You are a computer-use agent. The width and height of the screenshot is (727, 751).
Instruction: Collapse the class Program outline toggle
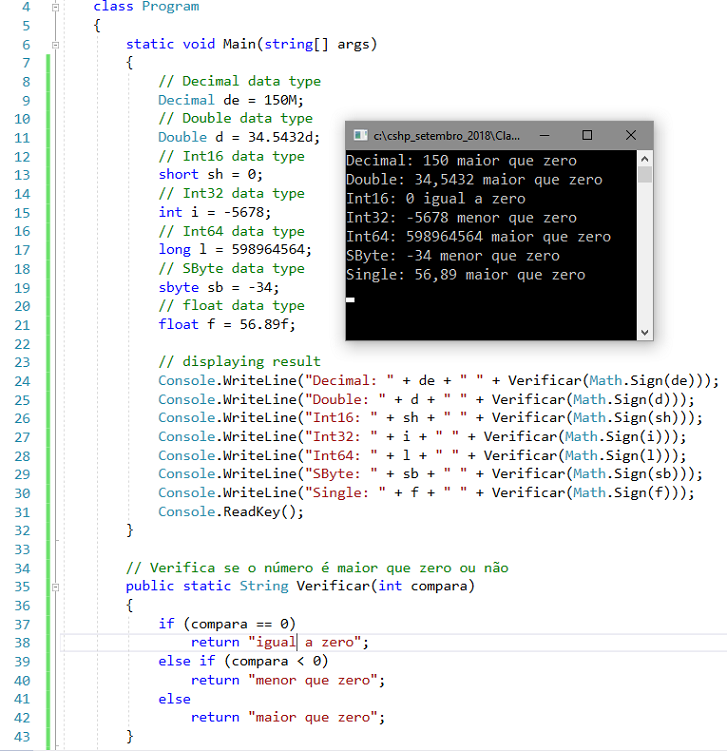coord(56,7)
